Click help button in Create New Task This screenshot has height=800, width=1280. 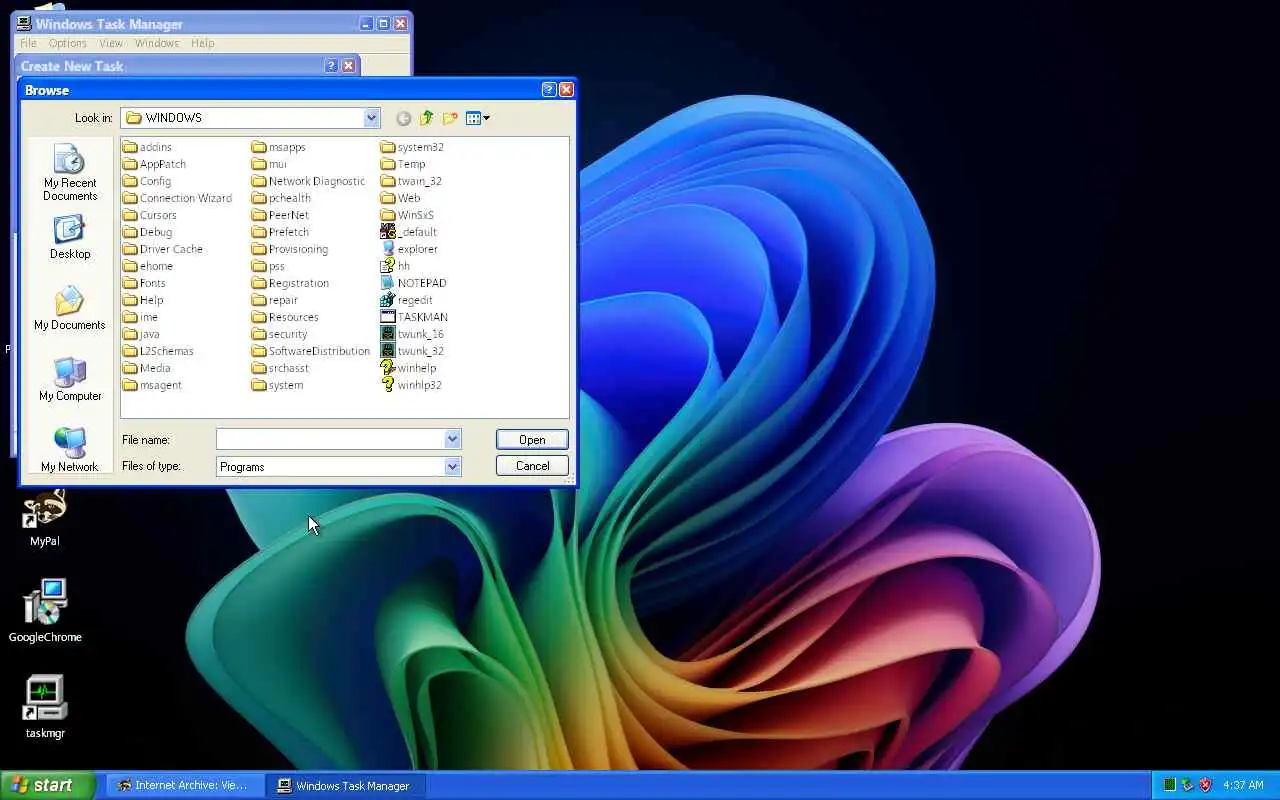pos(331,66)
